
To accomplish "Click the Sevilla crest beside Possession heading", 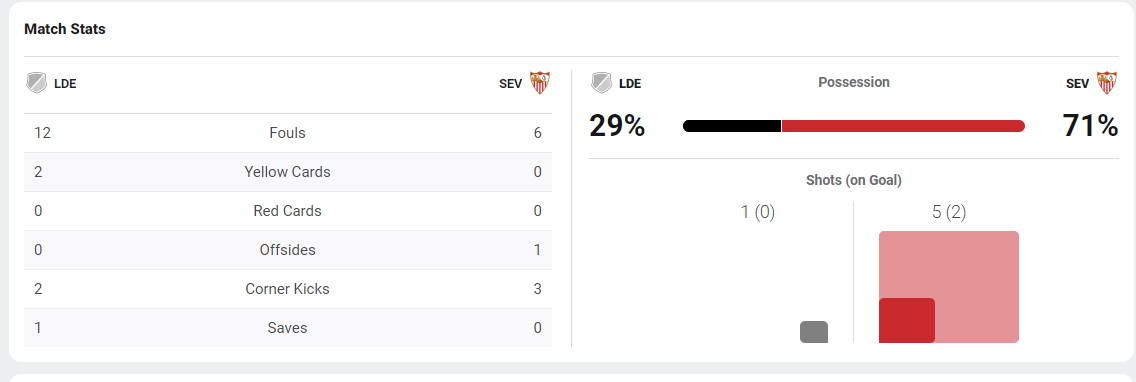I will coord(1106,83).
